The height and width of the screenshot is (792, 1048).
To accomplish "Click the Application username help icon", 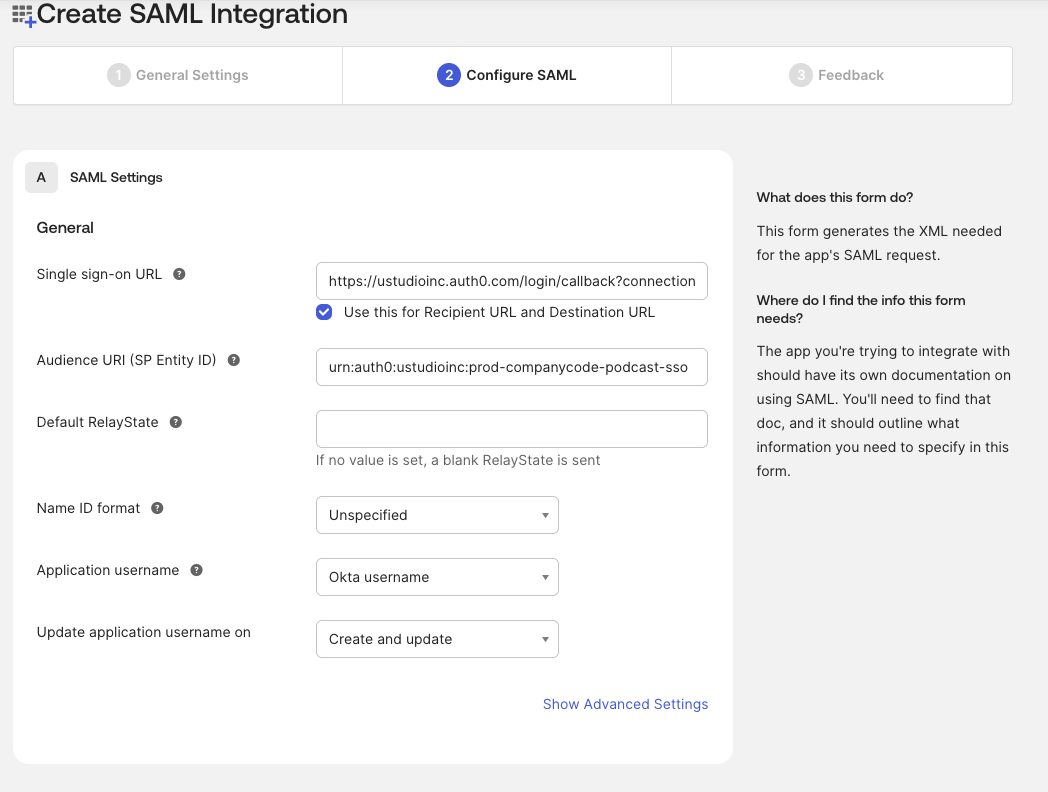I will (196, 570).
